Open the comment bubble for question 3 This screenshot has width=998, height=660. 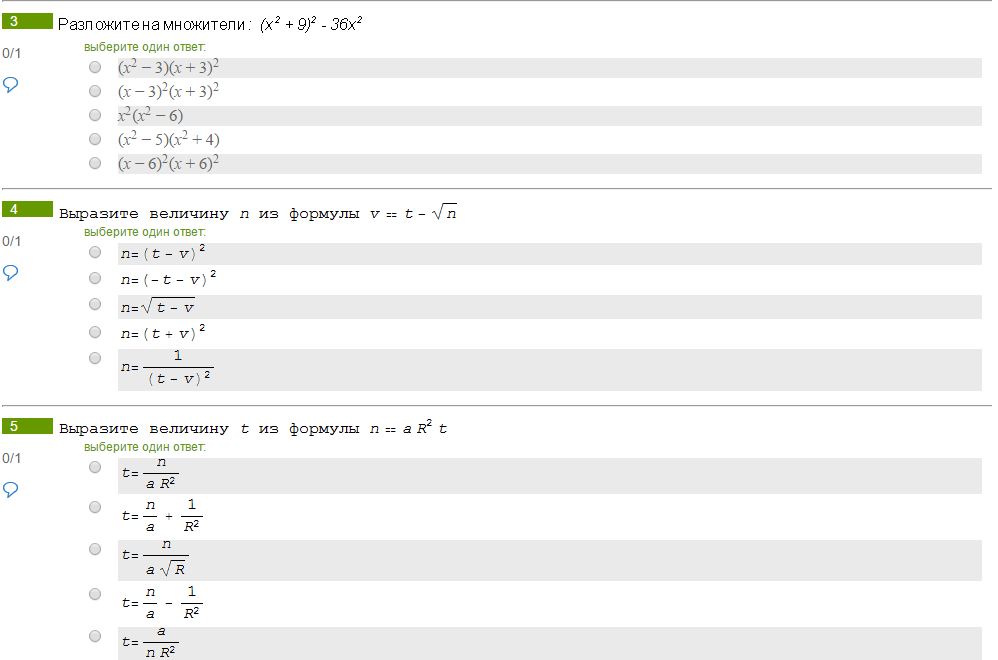10,85
